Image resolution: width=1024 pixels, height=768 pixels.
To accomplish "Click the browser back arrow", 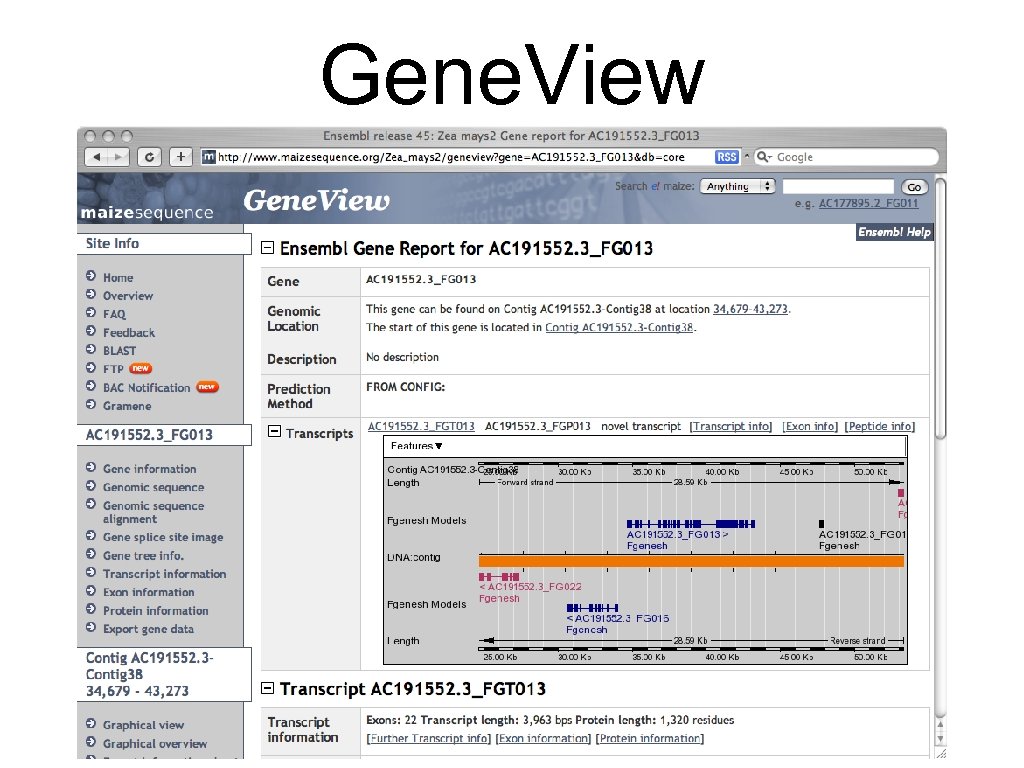I will pos(99,157).
